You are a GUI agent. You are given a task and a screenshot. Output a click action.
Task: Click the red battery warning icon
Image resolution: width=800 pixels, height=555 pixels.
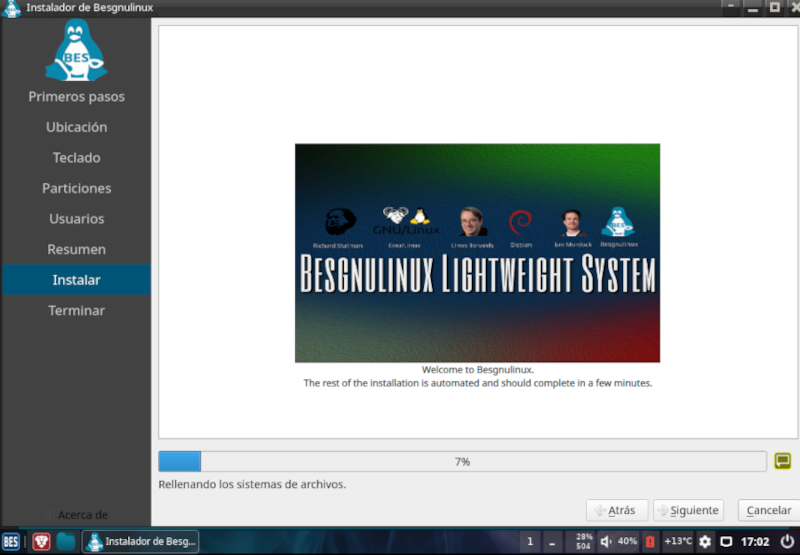pos(649,542)
